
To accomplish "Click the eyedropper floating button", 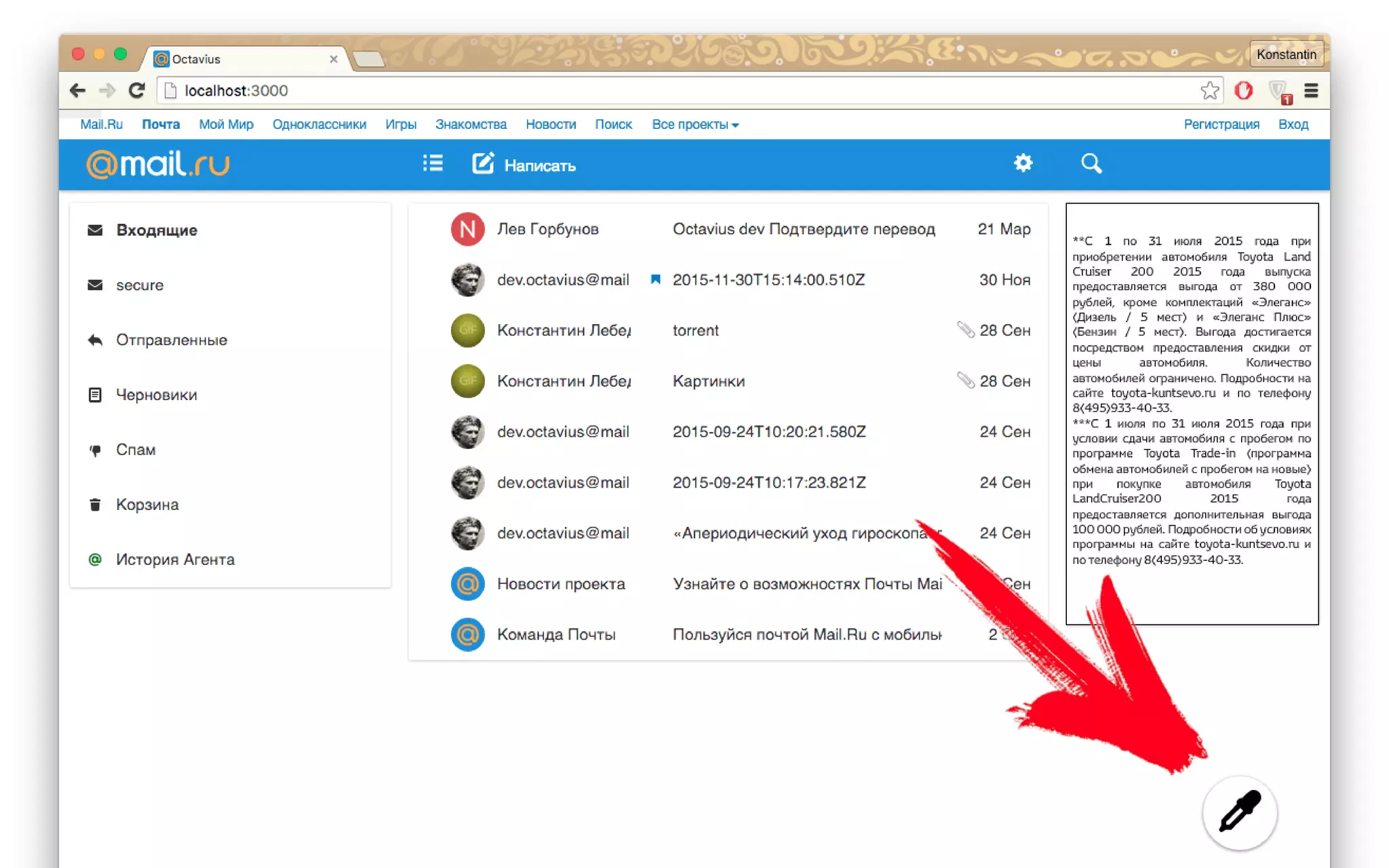I will (x=1239, y=812).
